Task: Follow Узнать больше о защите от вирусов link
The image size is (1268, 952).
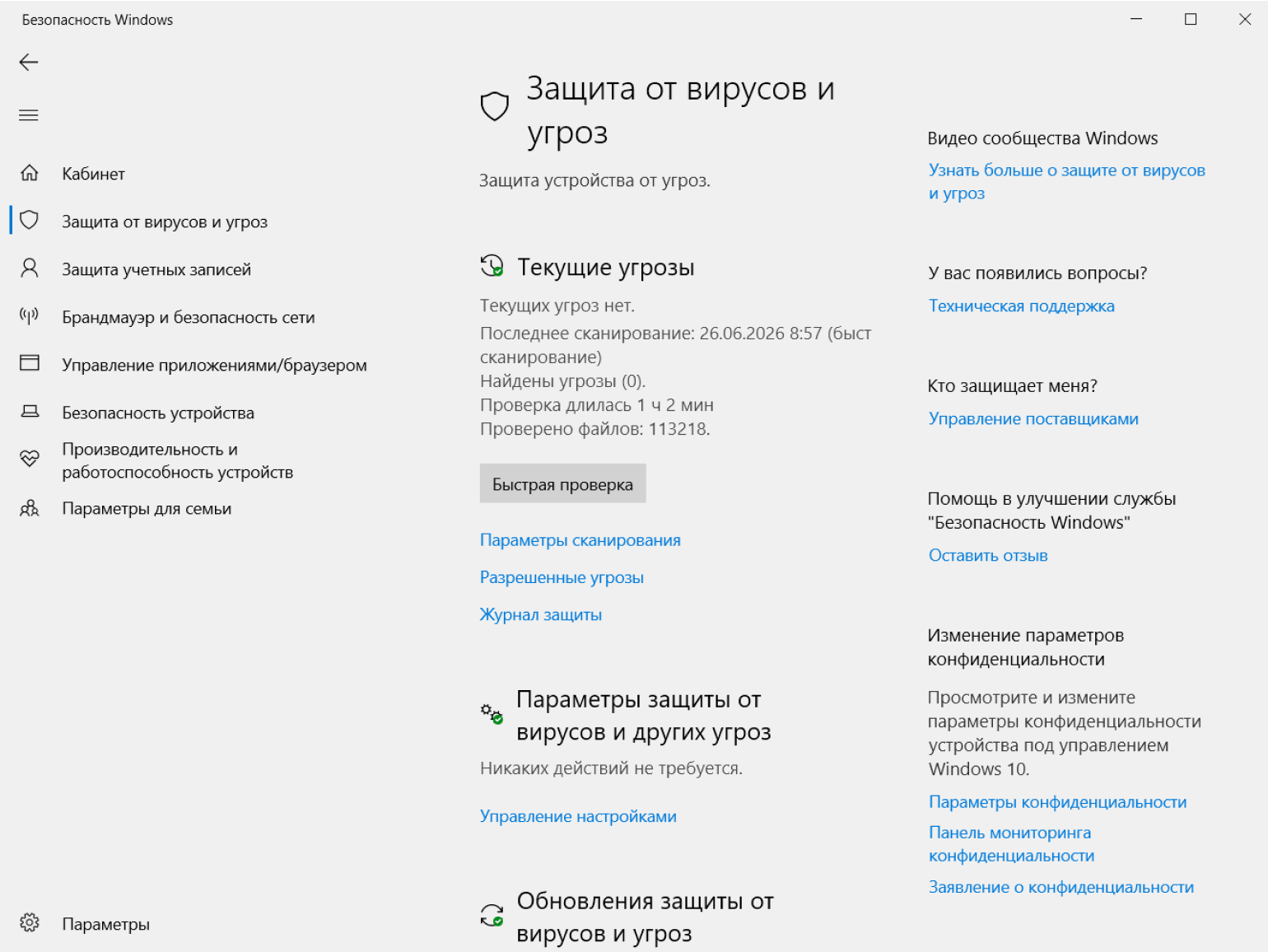Action: pos(1067,181)
